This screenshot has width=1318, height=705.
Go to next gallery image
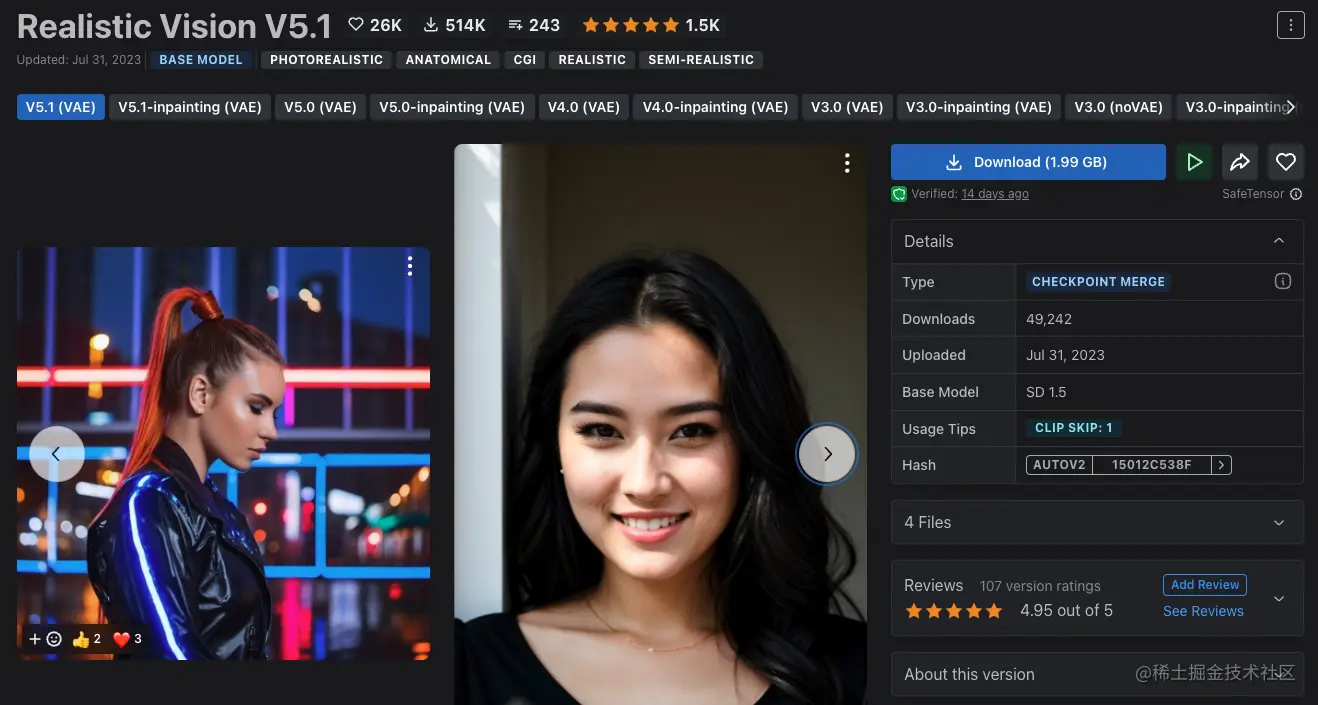(827, 454)
